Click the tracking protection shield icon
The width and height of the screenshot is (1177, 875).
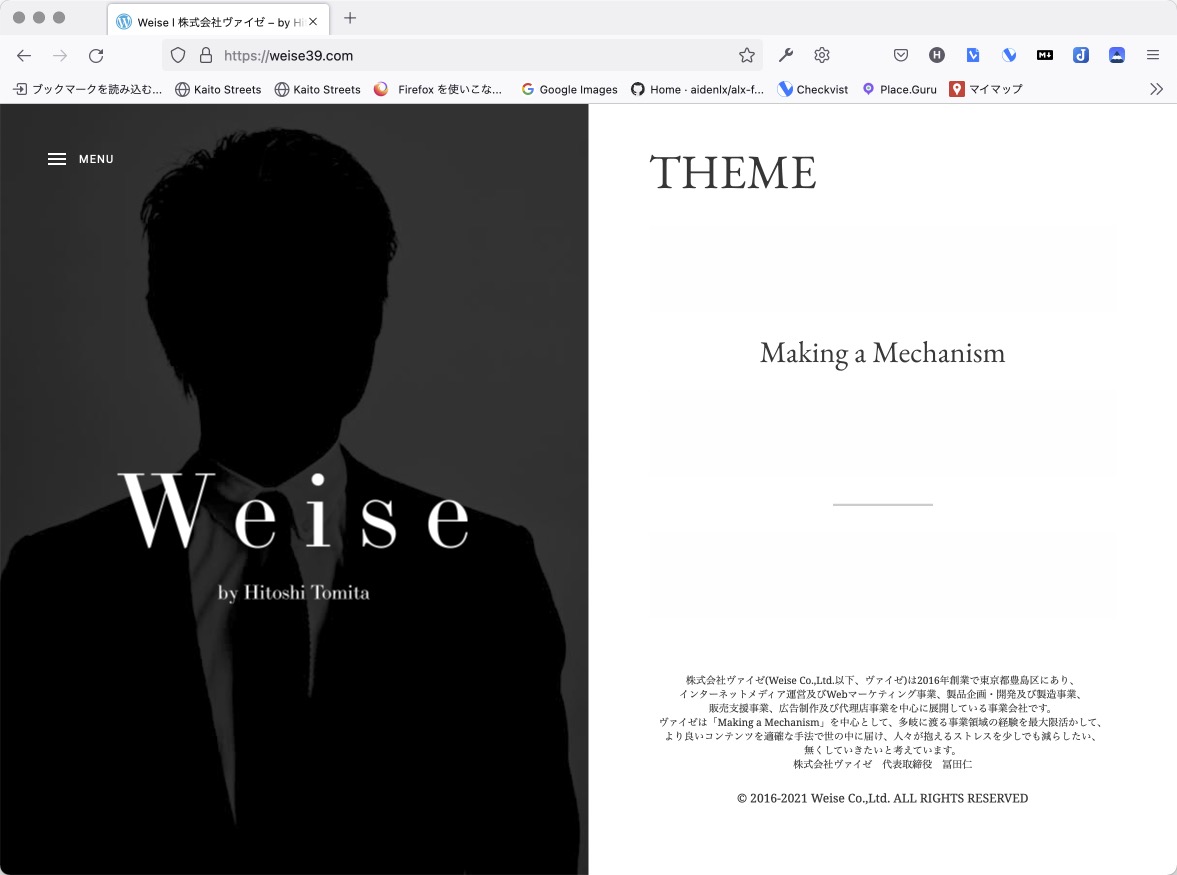(x=178, y=56)
